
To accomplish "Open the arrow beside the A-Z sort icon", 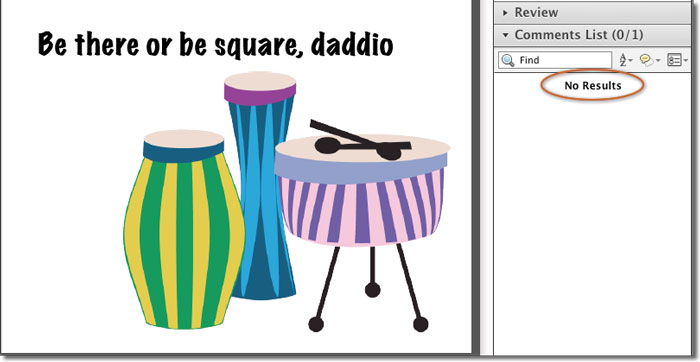I will coord(631,61).
